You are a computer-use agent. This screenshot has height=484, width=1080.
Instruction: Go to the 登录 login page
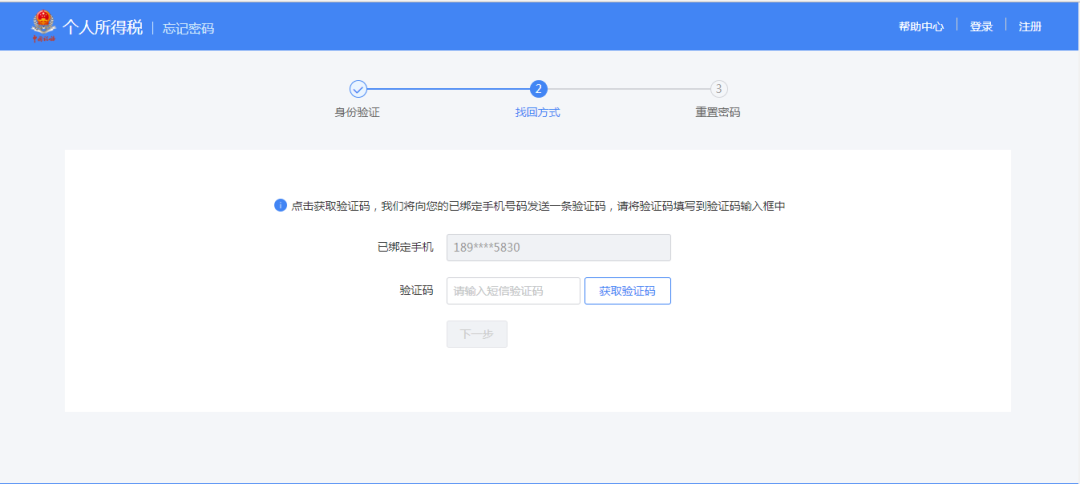[980, 27]
